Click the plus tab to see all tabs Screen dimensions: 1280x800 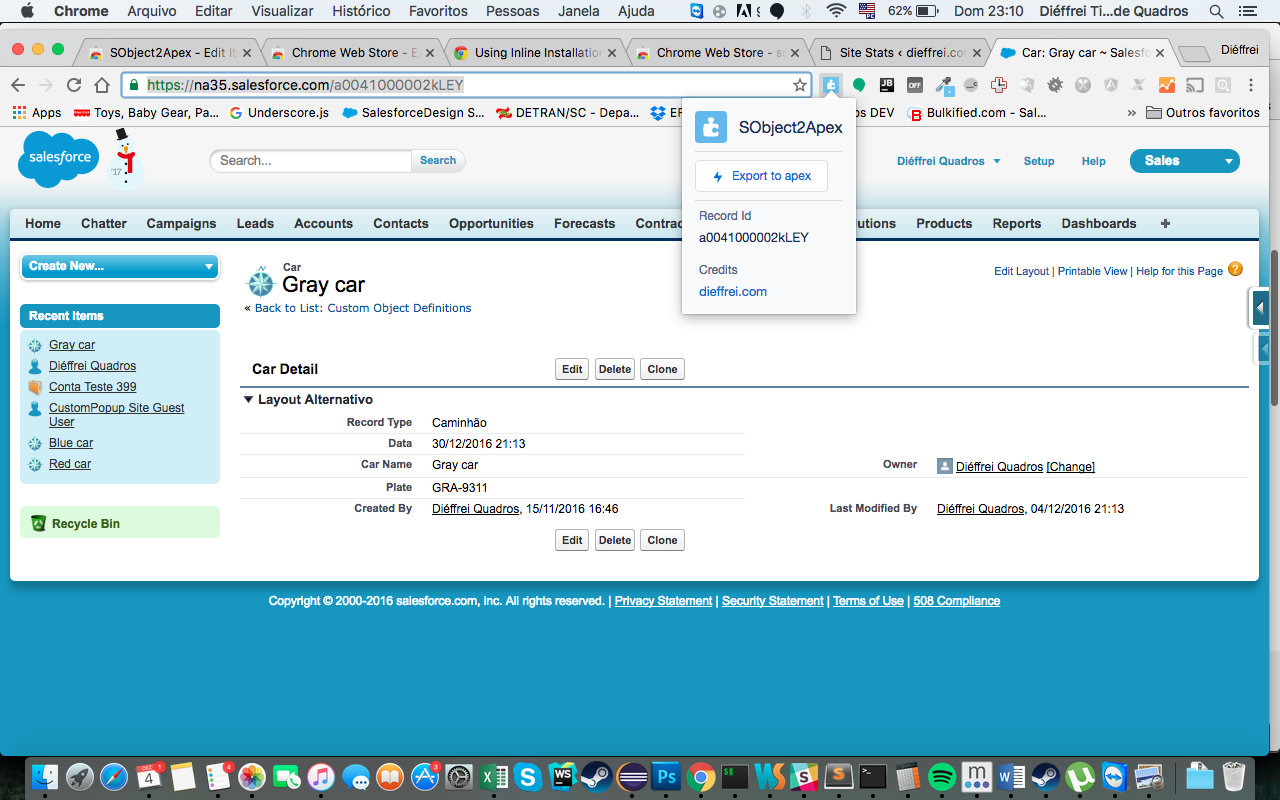click(x=1165, y=223)
